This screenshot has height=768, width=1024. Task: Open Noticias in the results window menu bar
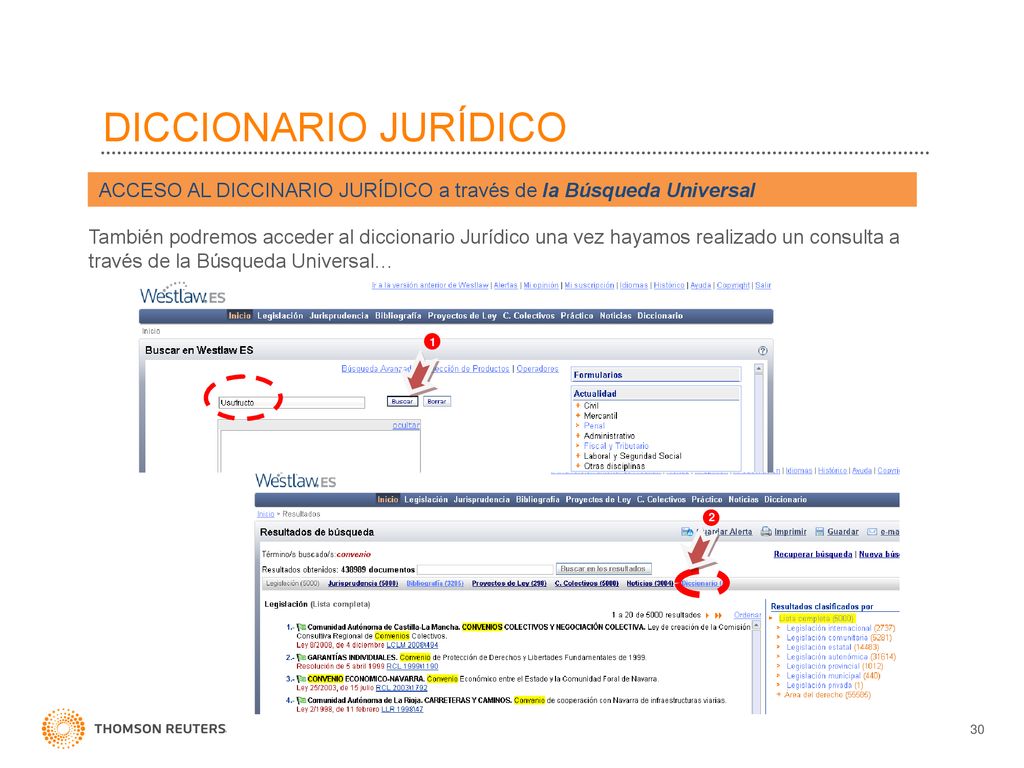744,500
